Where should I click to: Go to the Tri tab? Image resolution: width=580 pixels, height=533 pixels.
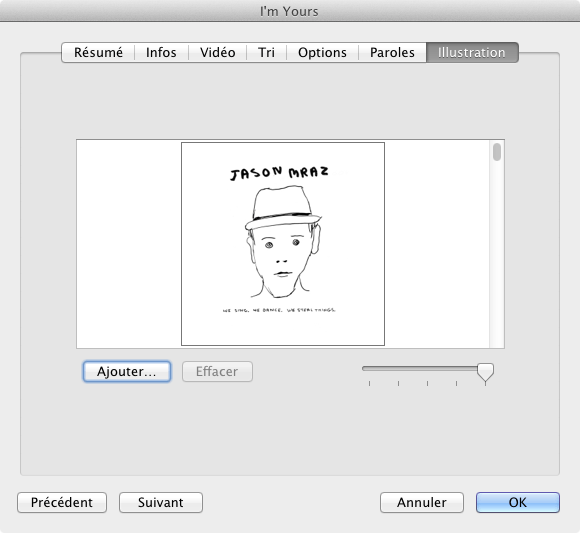click(x=266, y=53)
